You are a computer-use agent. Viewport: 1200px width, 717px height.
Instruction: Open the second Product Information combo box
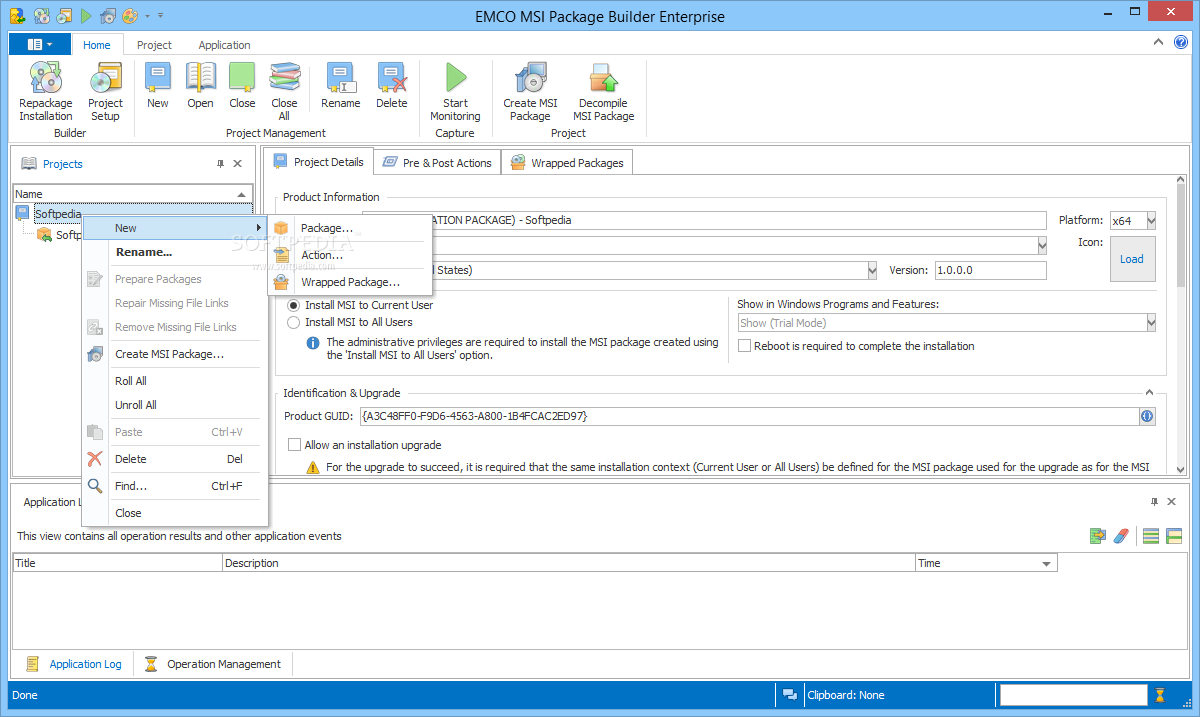point(1042,245)
